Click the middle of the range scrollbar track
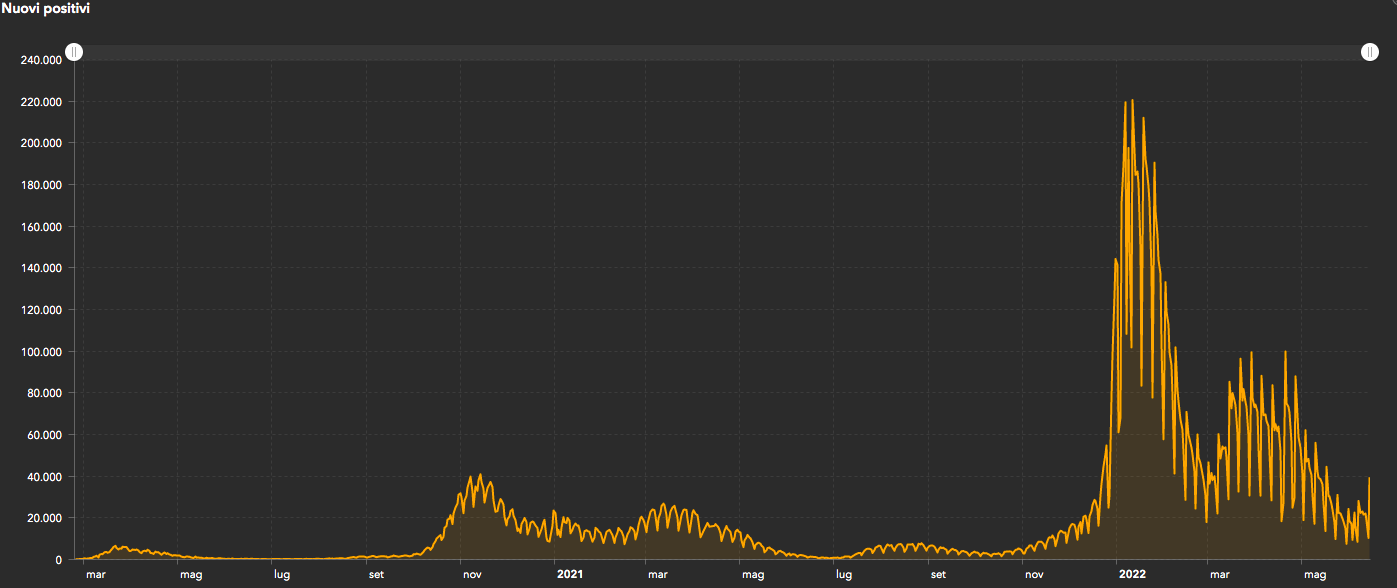 click(x=722, y=52)
